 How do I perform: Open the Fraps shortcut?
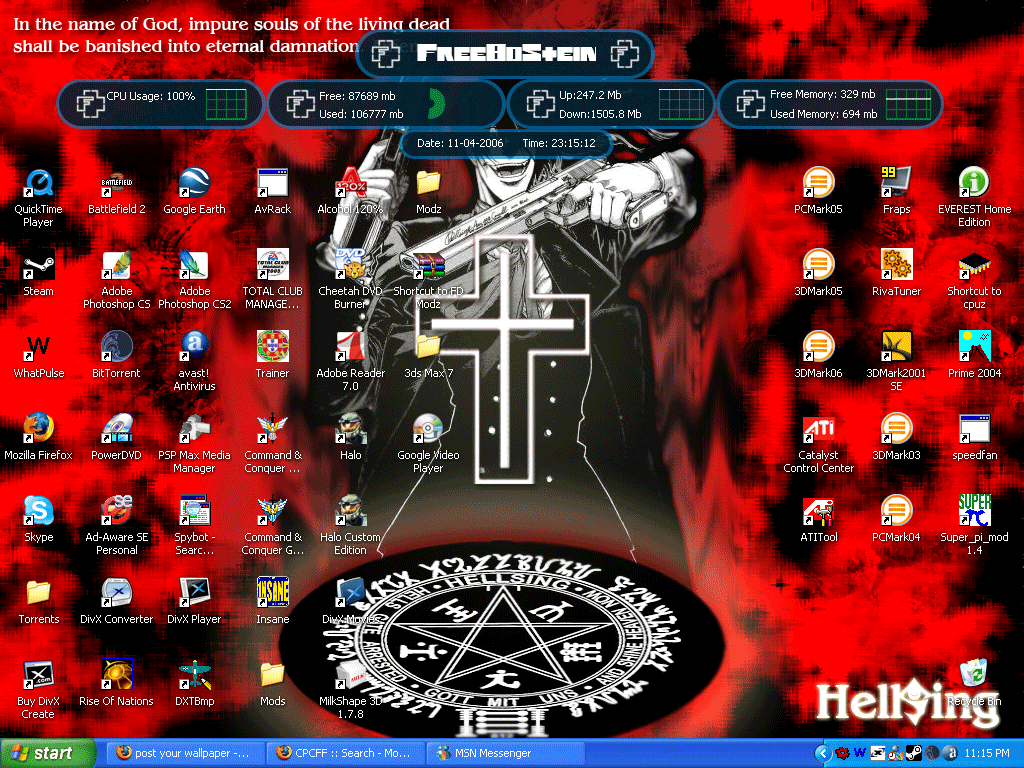896,184
